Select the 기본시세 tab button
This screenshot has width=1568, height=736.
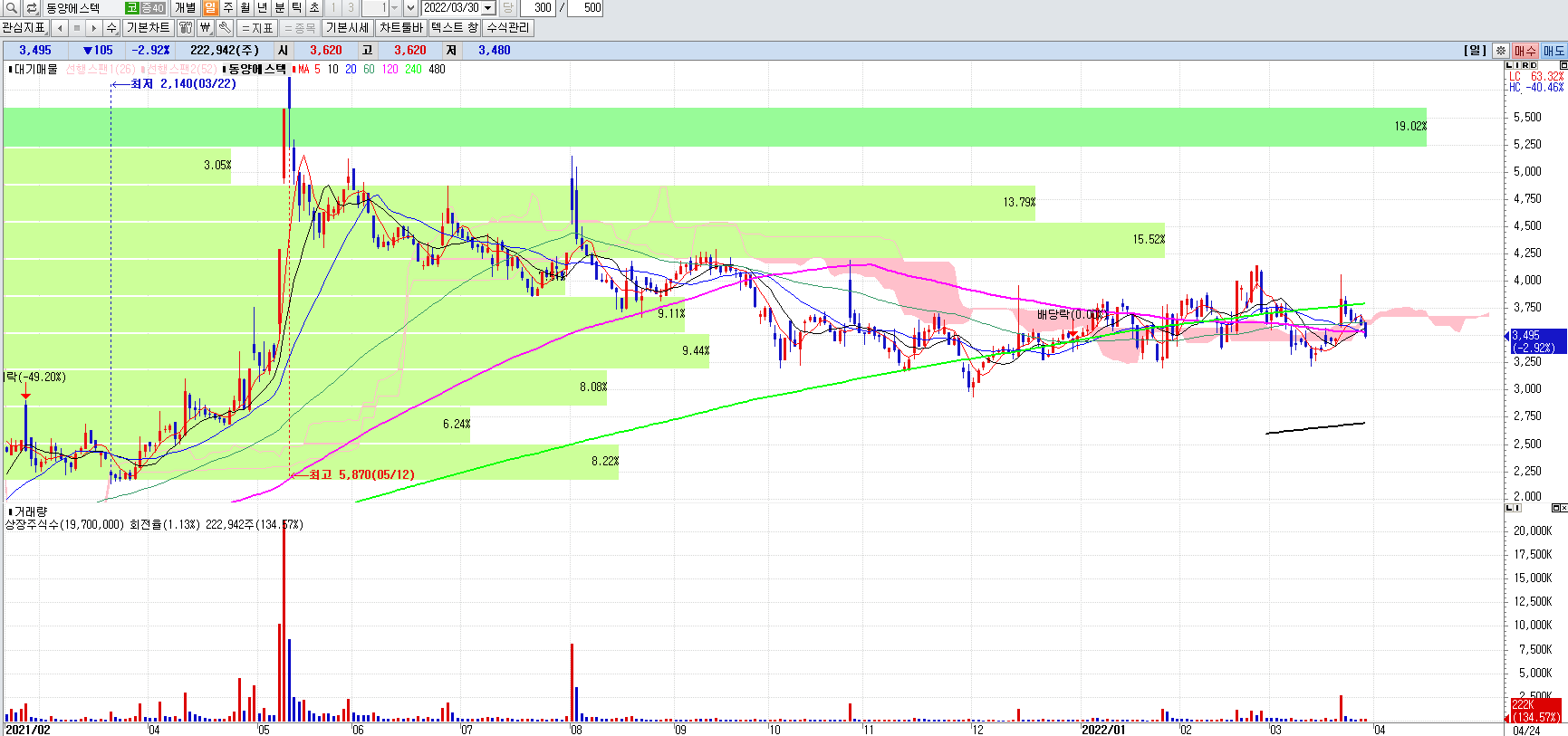[x=348, y=28]
